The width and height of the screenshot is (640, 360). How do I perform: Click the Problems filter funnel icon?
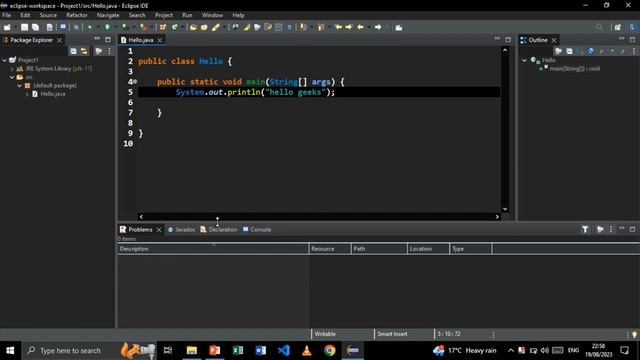(585, 229)
